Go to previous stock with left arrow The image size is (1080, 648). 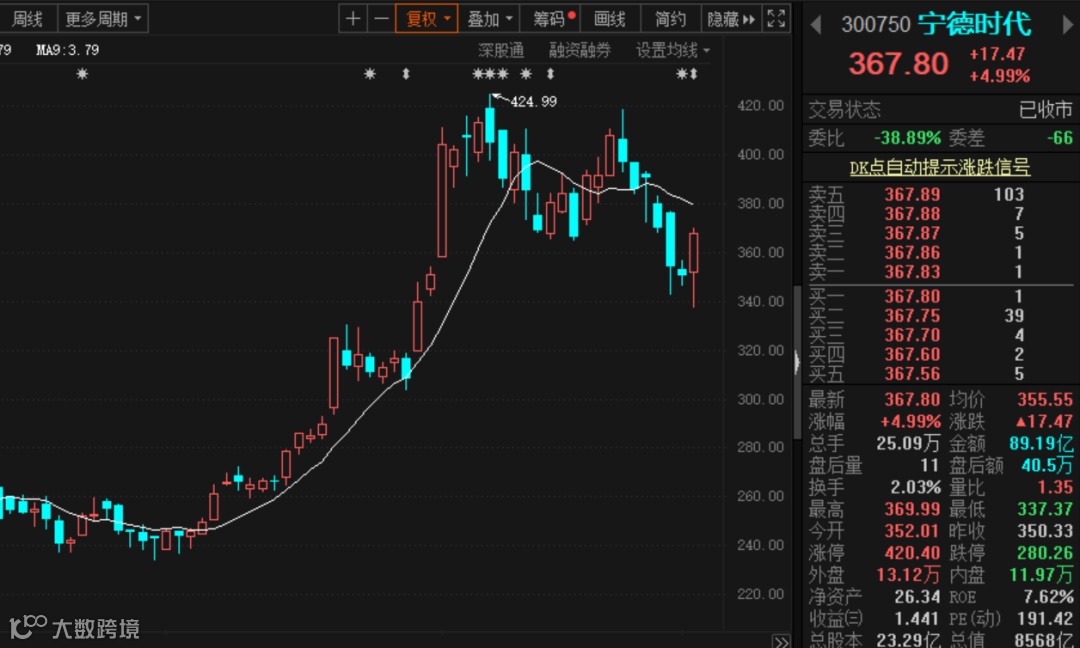point(816,25)
